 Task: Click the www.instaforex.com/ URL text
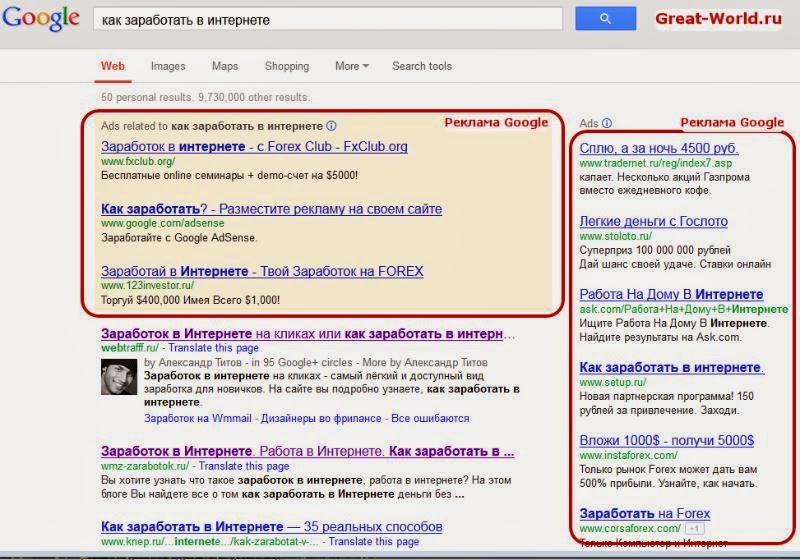(629, 455)
